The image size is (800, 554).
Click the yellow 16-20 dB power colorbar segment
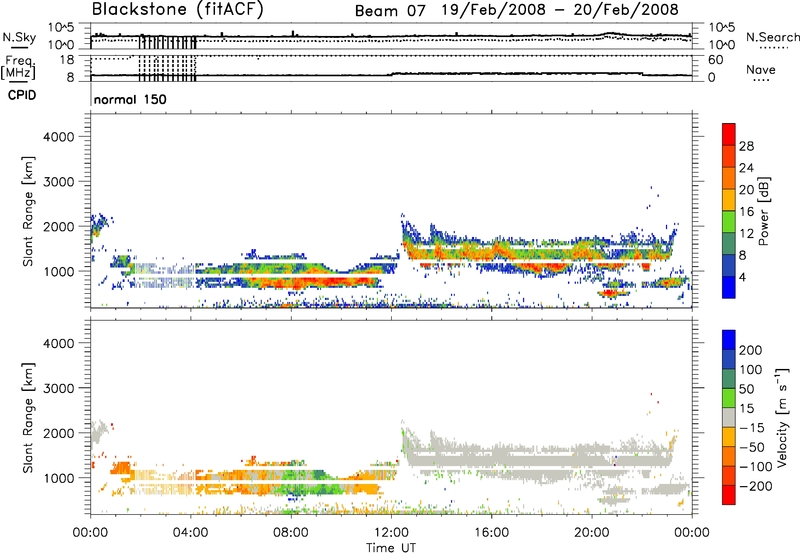click(729, 200)
